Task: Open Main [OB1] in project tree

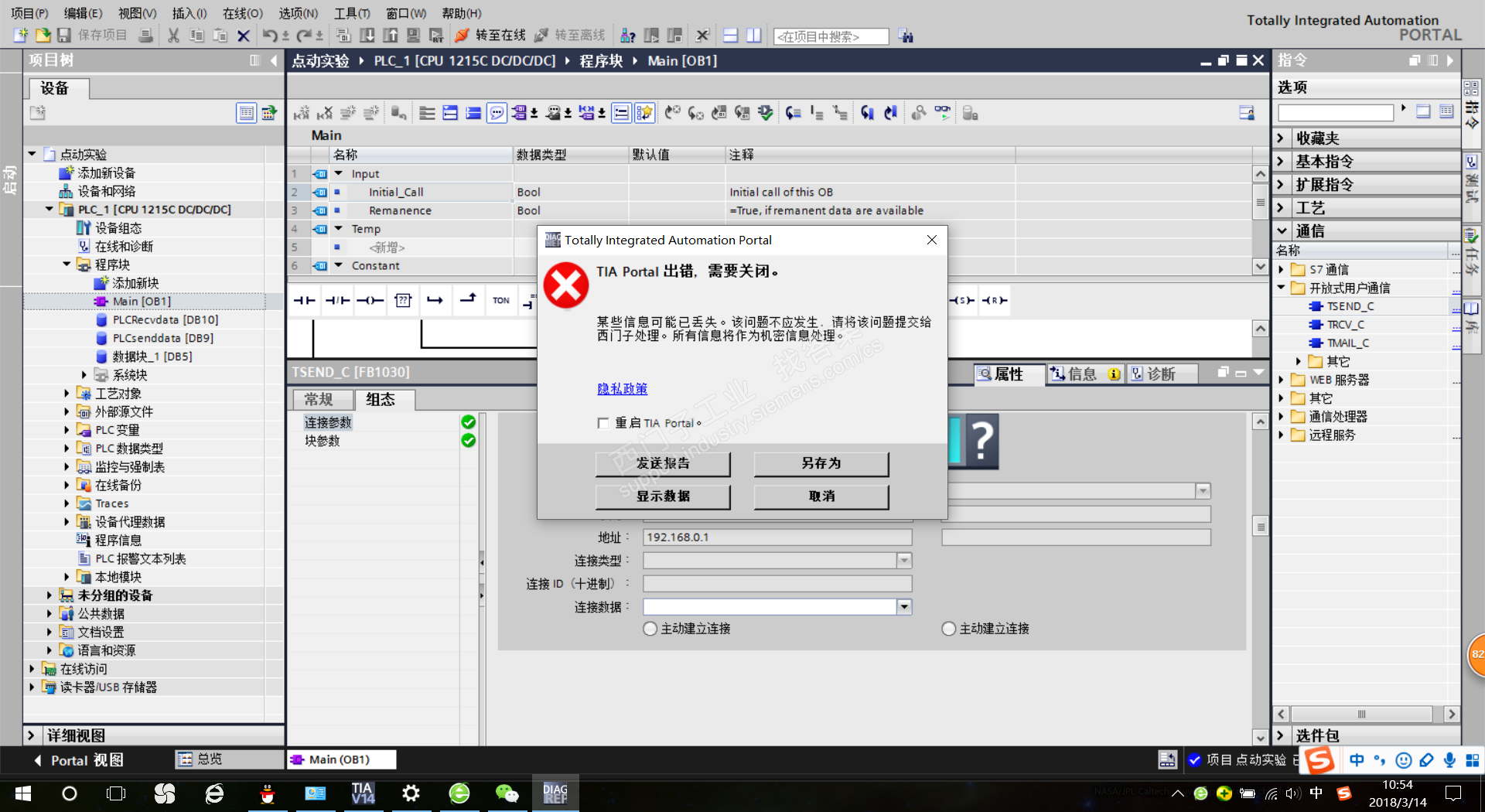Action: [x=142, y=302]
